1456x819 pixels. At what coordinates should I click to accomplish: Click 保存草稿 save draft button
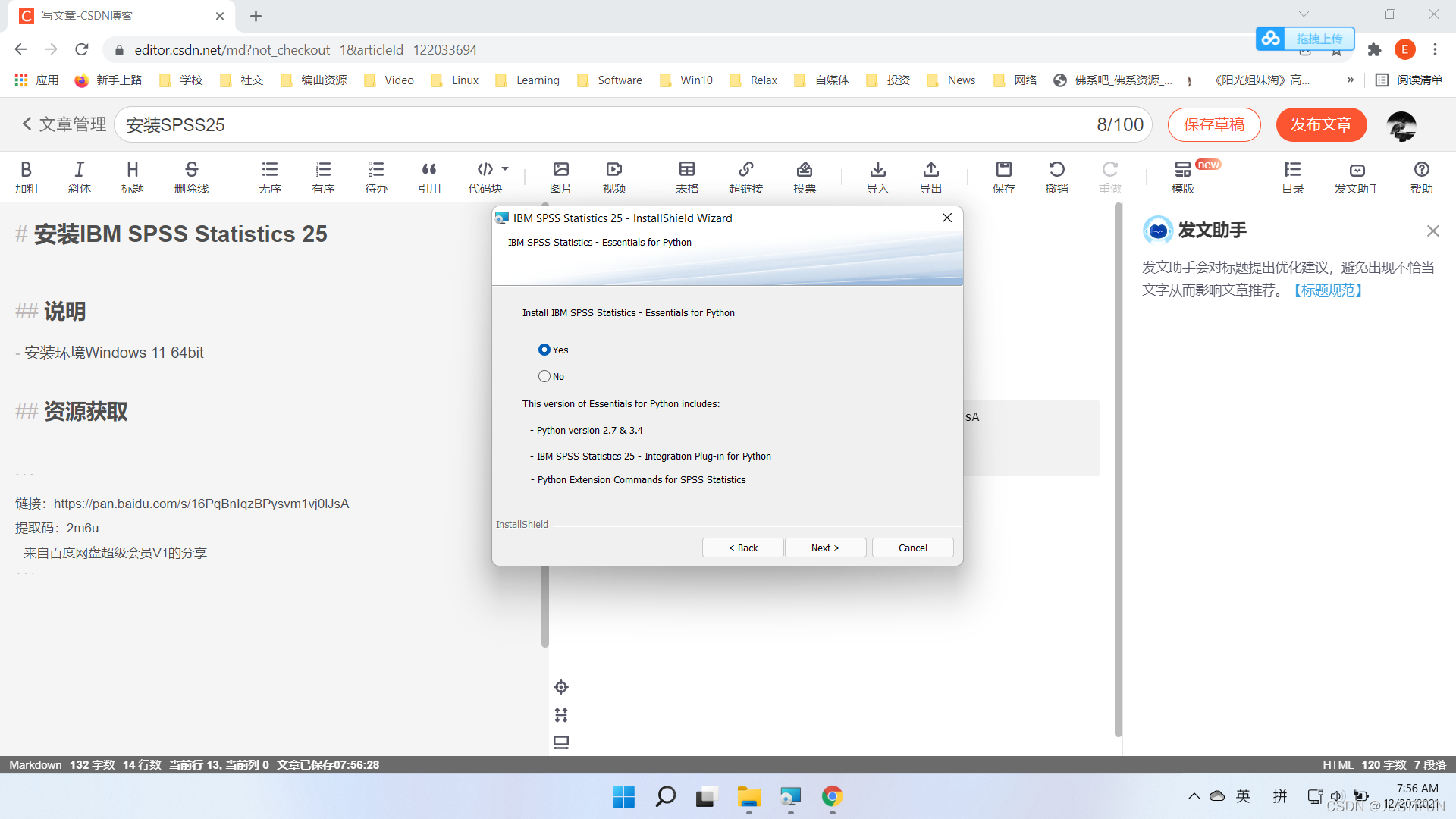tap(1214, 124)
